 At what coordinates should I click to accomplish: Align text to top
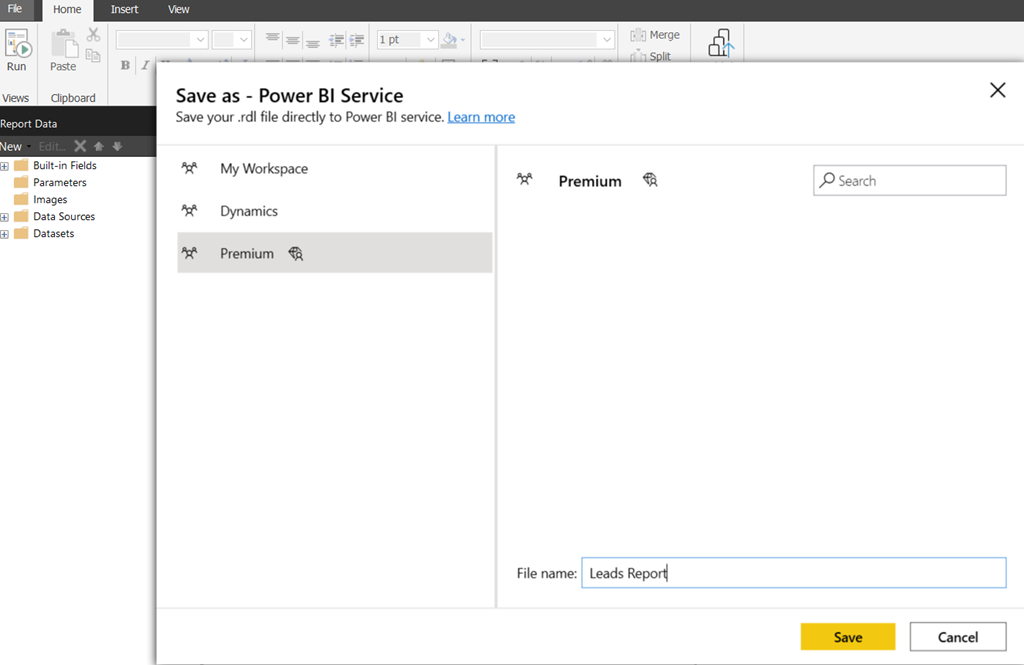coord(273,39)
